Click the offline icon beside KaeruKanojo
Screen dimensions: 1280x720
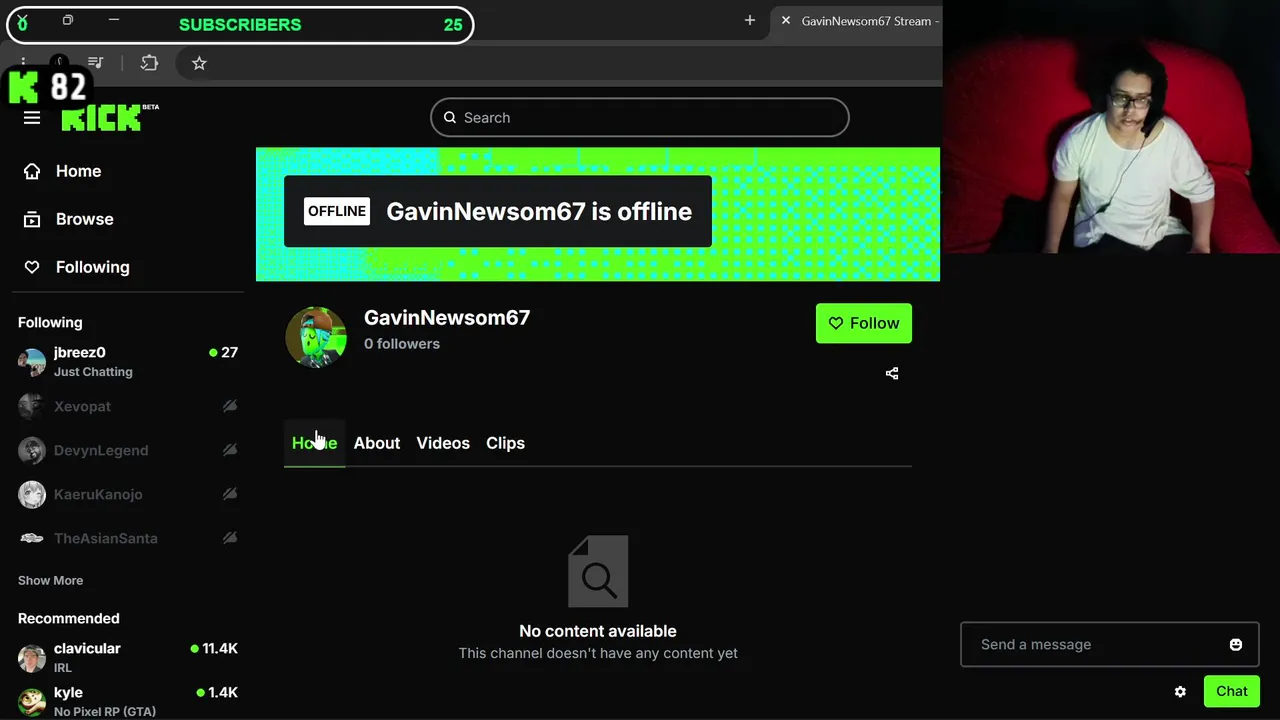[230, 494]
